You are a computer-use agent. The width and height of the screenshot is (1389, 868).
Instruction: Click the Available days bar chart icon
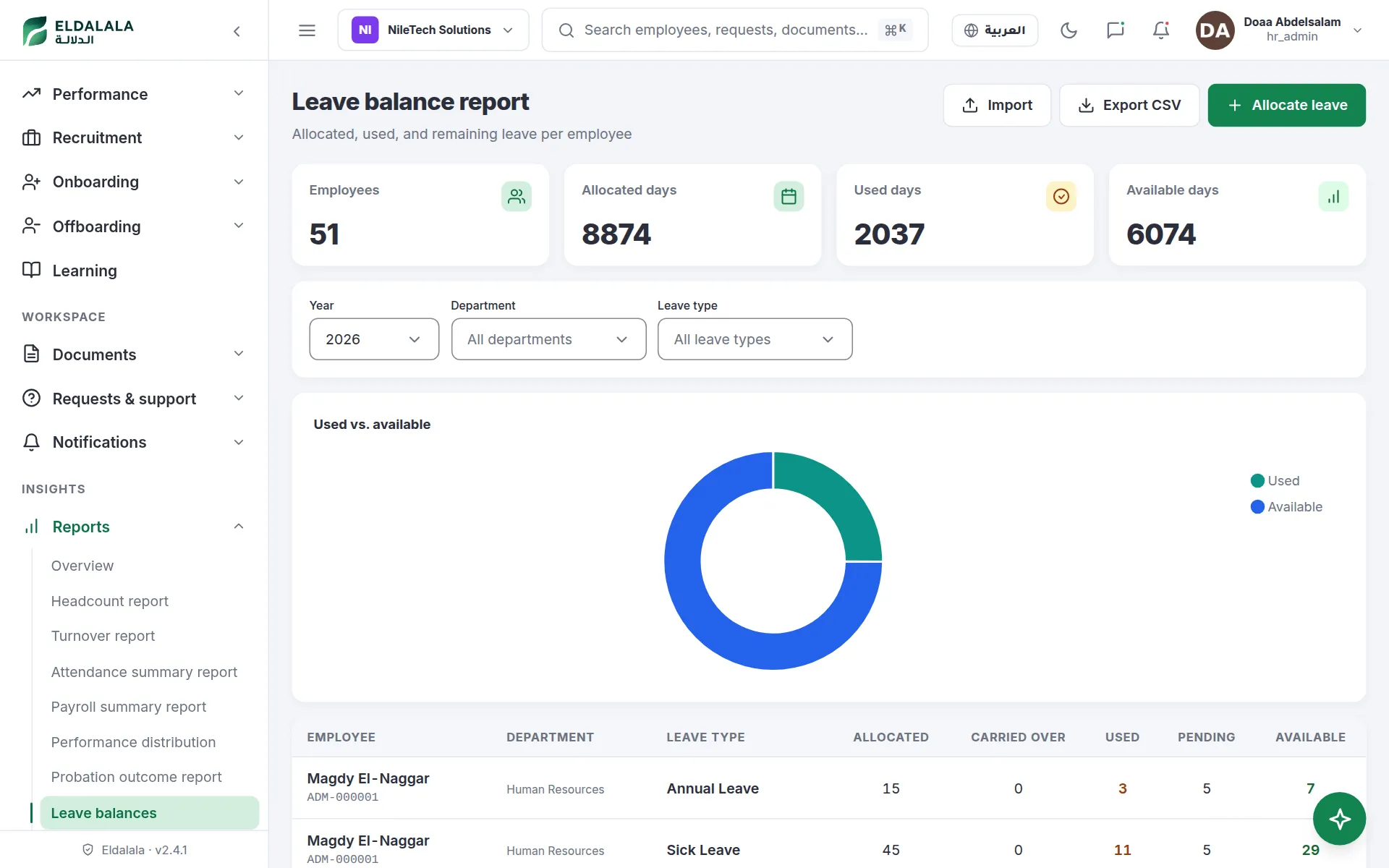point(1333,196)
